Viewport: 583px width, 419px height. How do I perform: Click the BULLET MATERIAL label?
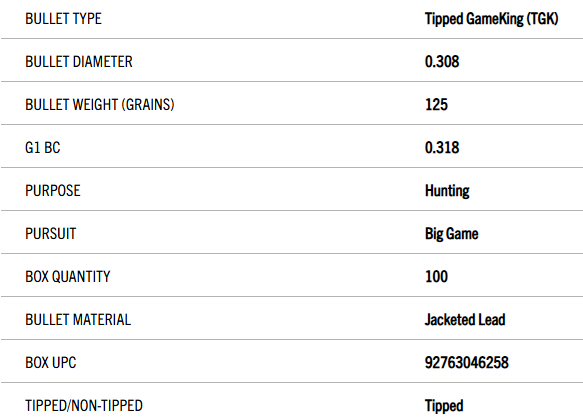(78, 320)
